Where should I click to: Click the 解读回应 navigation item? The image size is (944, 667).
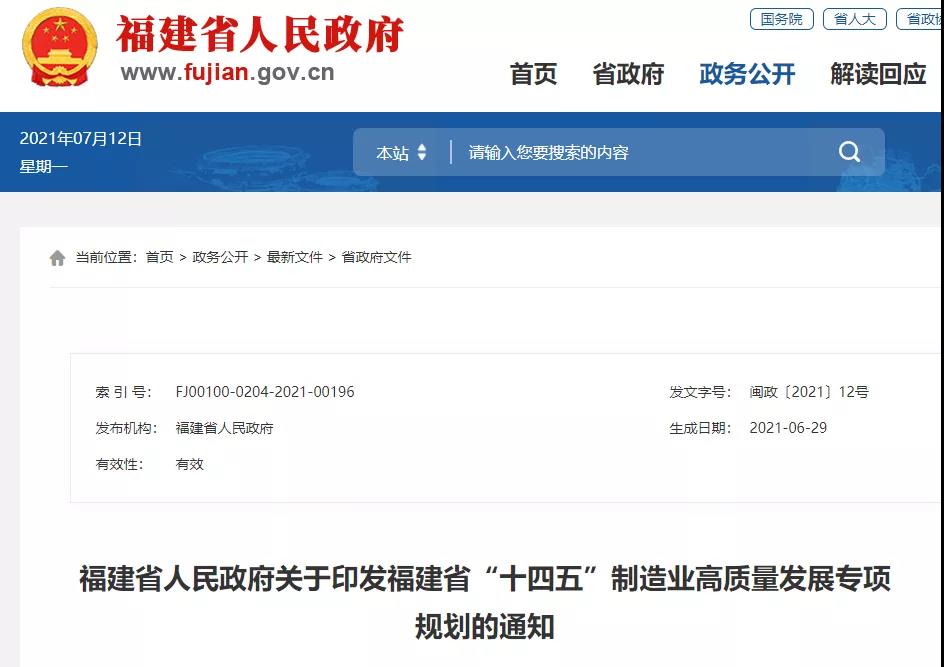click(x=877, y=74)
